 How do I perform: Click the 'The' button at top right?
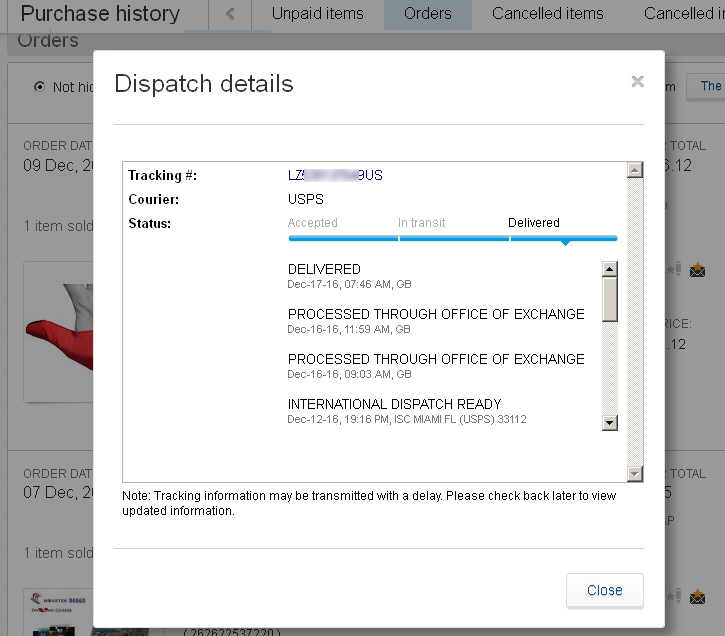(706, 86)
